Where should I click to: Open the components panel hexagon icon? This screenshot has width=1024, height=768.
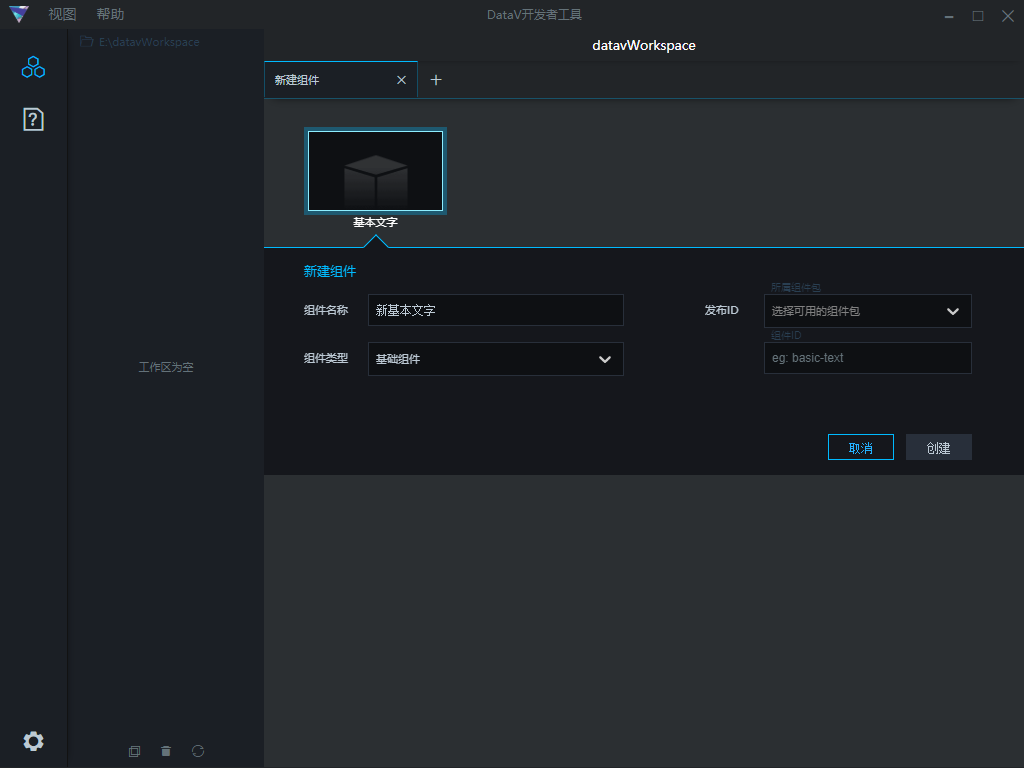tap(33, 67)
